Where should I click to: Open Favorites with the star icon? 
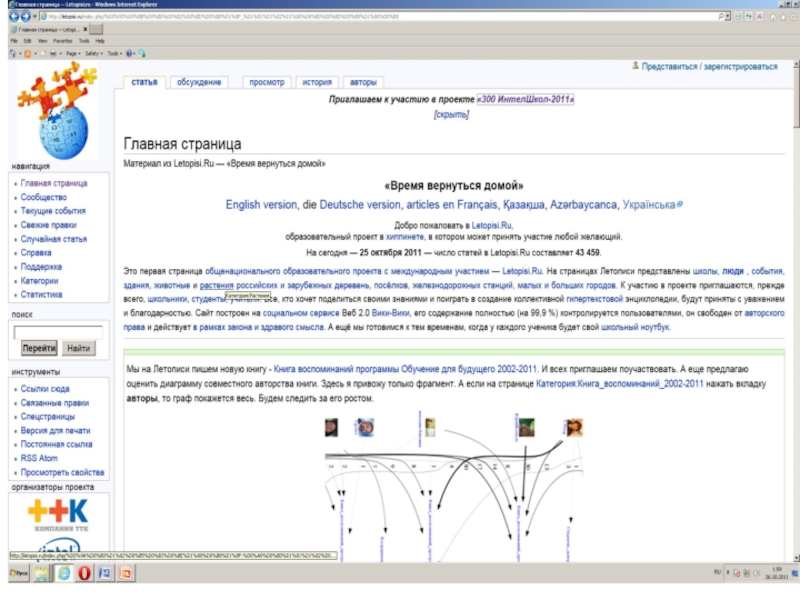(783, 17)
